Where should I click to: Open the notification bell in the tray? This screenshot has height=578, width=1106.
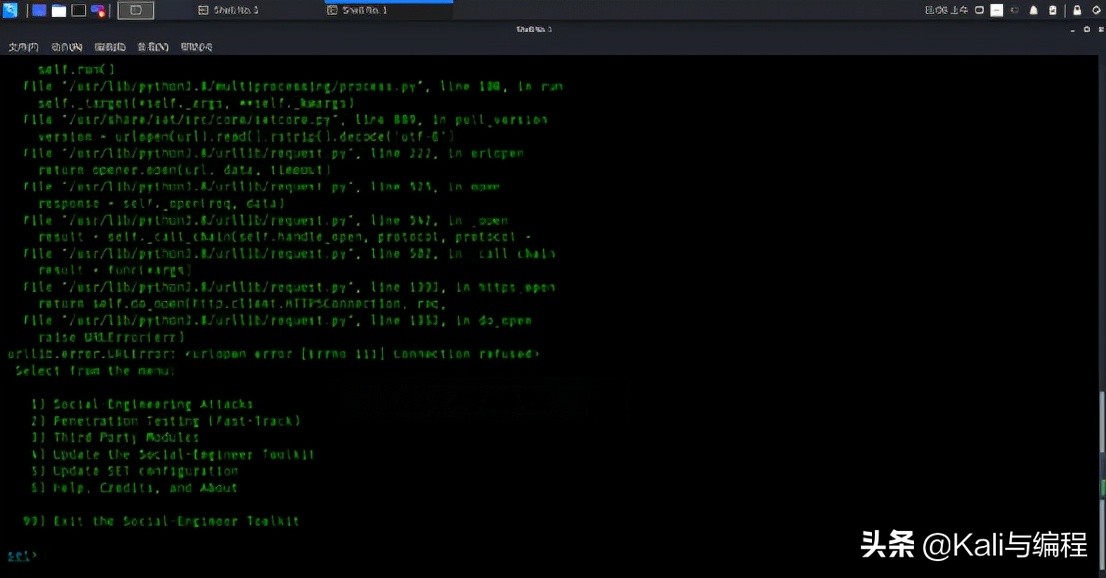tap(1033, 11)
